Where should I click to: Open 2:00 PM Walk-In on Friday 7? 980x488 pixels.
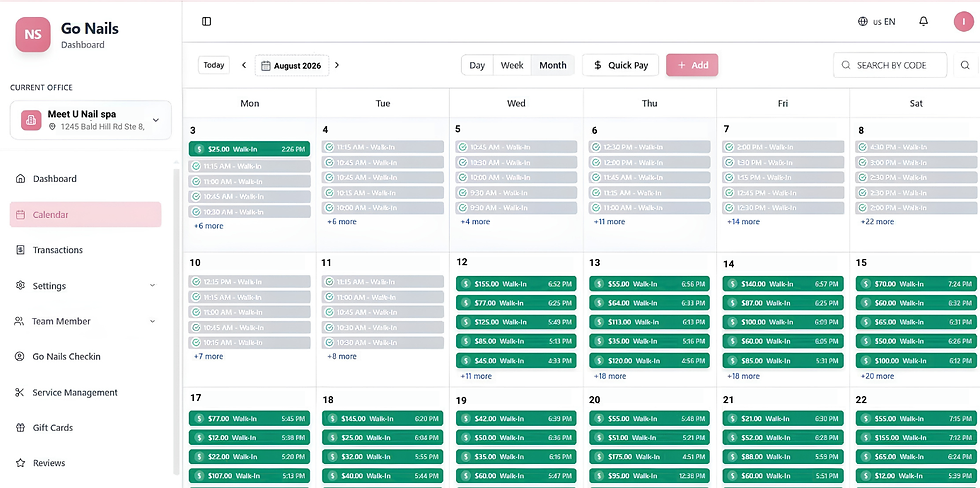pos(783,147)
